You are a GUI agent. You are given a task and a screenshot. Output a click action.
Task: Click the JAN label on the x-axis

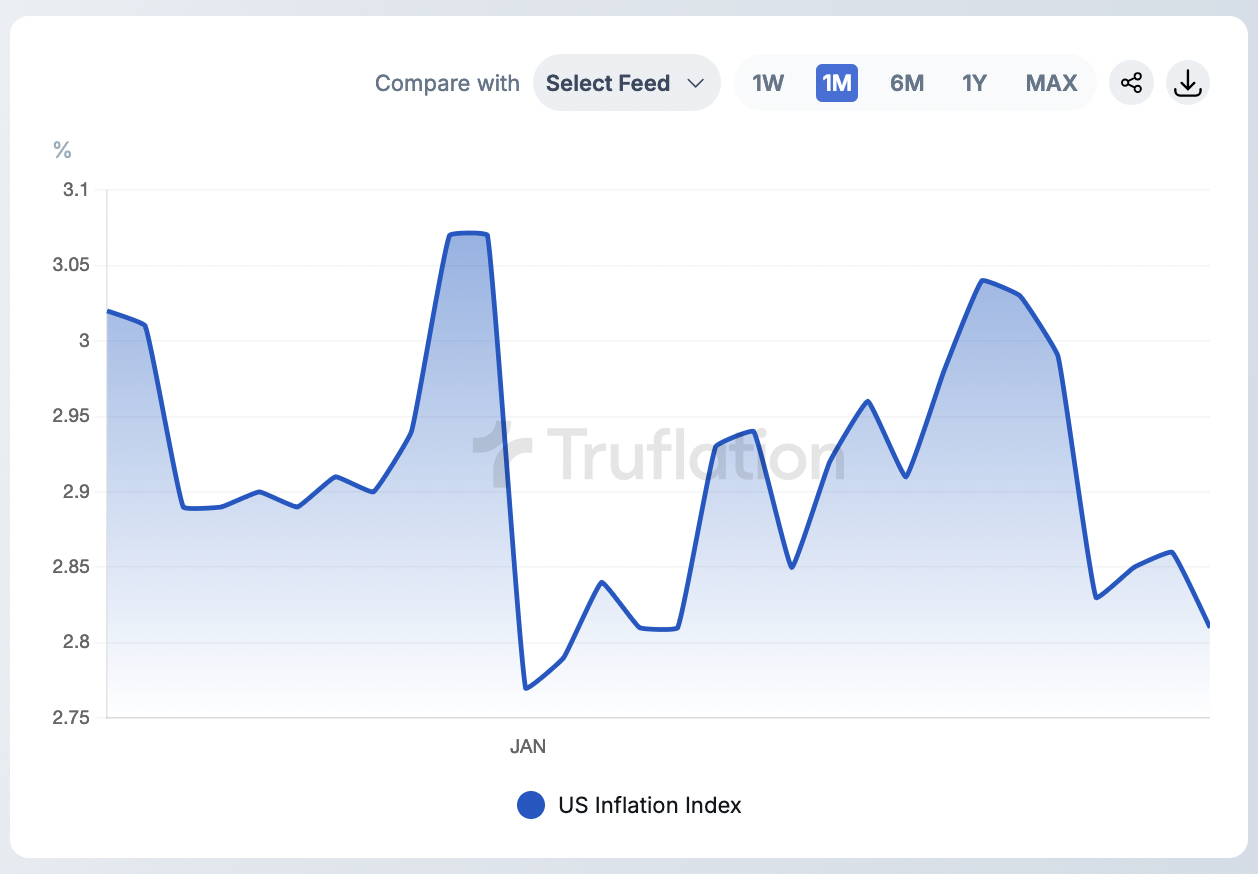528,746
